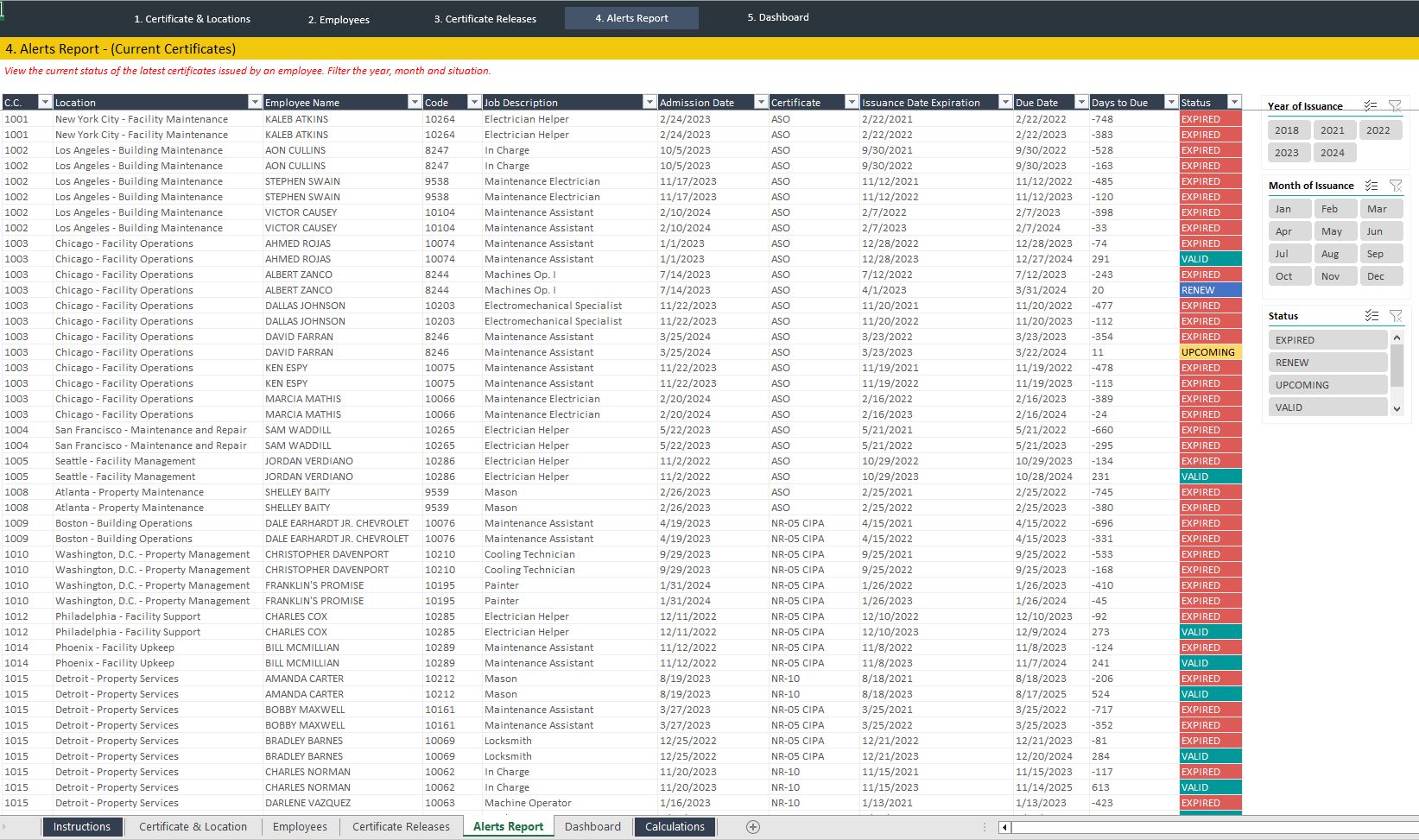This screenshot has width=1419, height=840.
Task: Toggle multi-select in Status slicer
Action: pyautogui.click(x=1371, y=316)
